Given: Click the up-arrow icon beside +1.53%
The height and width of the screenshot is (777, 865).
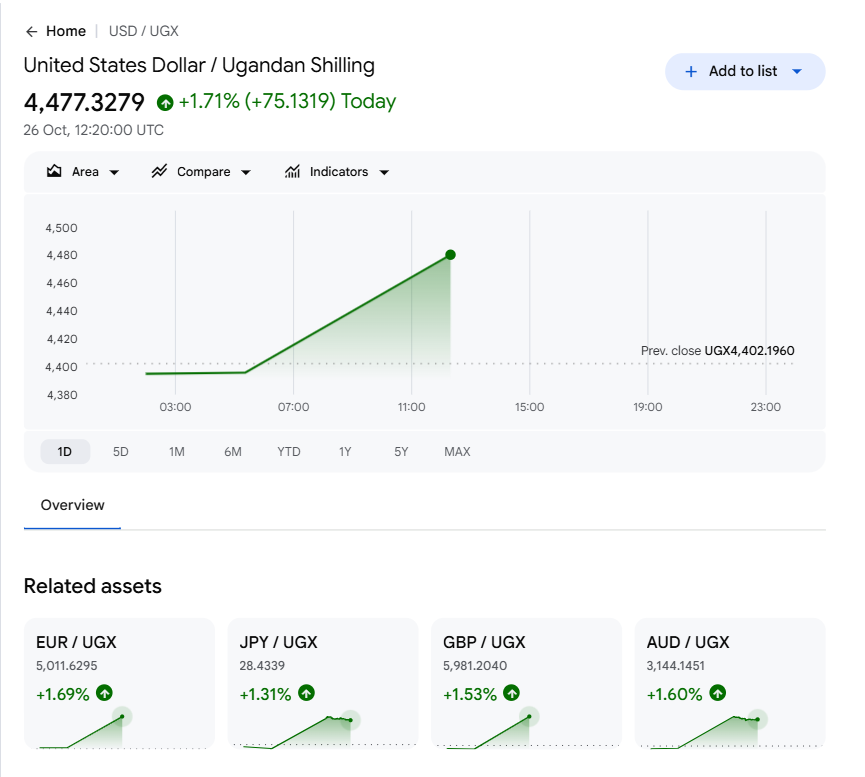Looking at the screenshot, I should click(x=512, y=693).
